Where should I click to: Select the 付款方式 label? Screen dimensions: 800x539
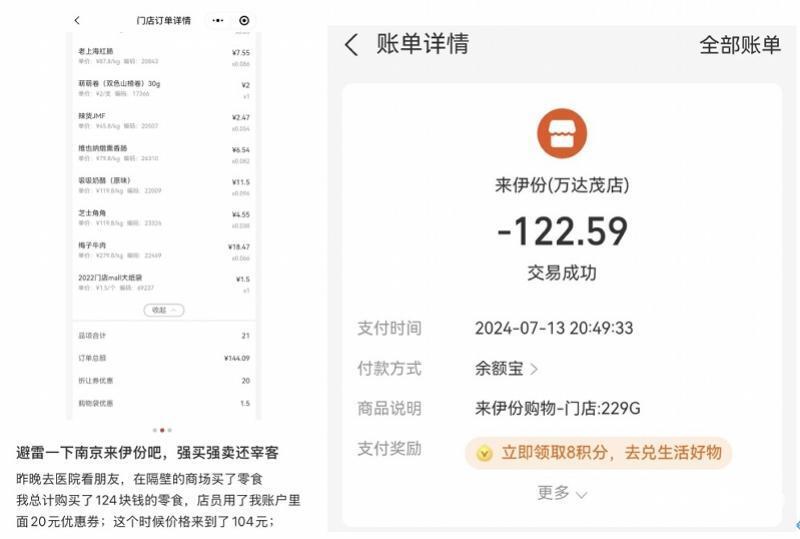pos(389,369)
